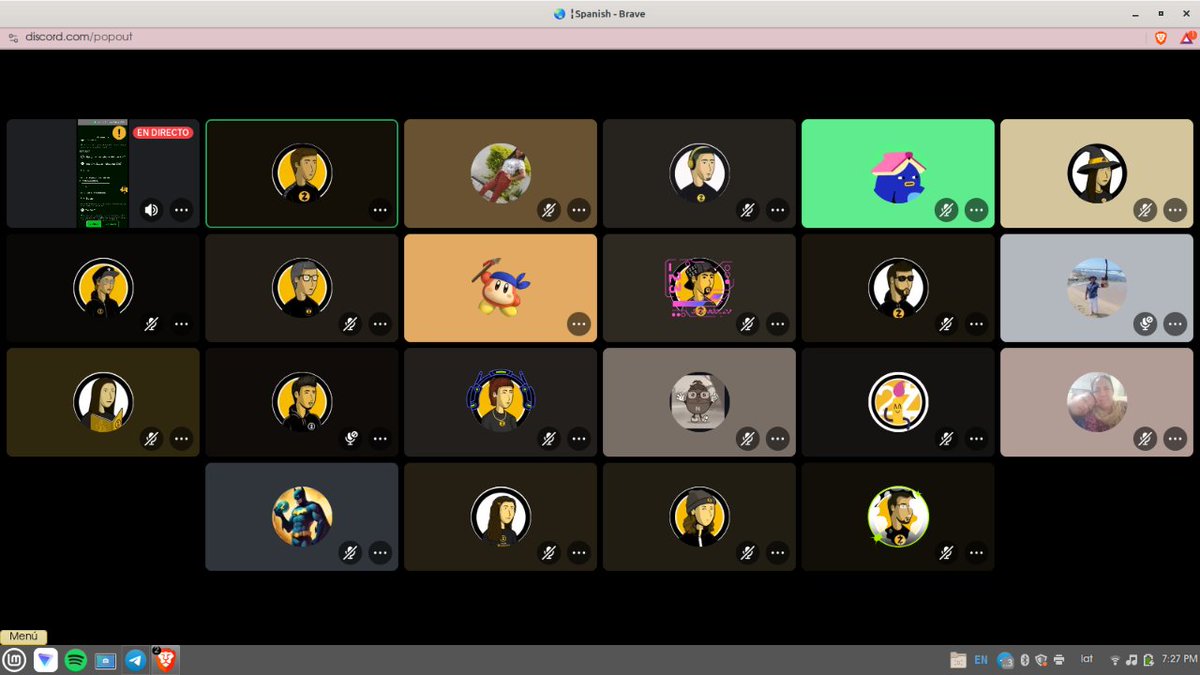Click the muted mic icon on the brown red-pants photo tile
The width and height of the screenshot is (1200, 675).
549,210
